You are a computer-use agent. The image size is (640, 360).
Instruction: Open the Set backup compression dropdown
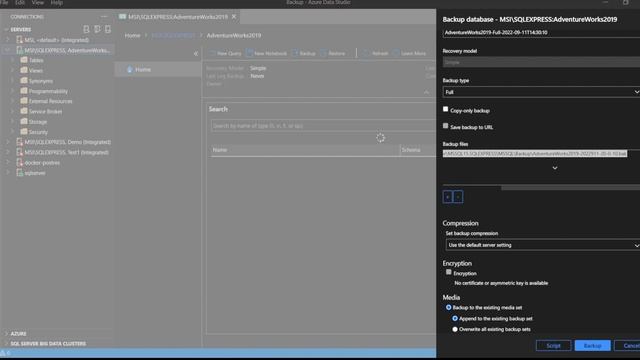[x=543, y=245]
